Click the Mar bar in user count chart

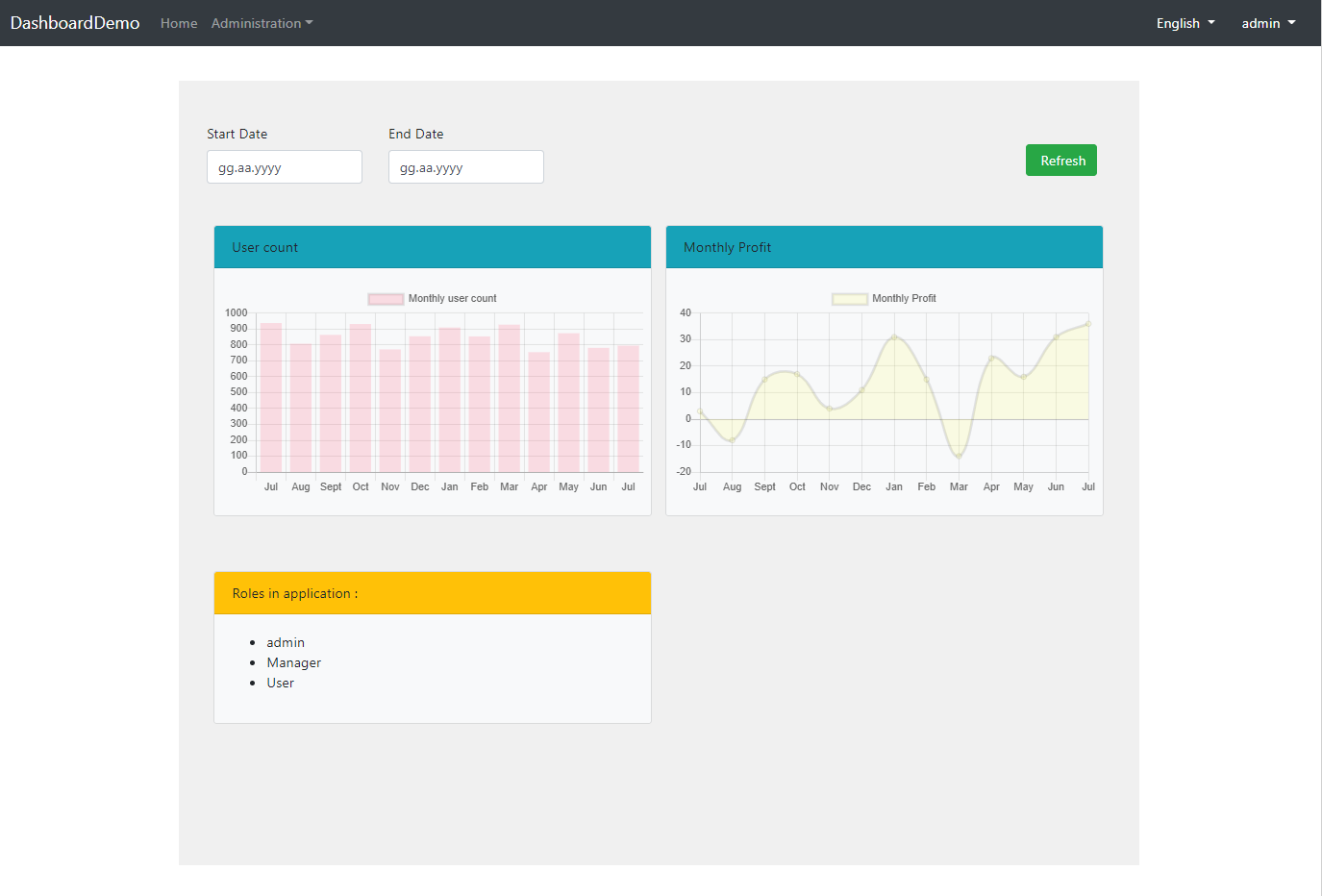510,398
